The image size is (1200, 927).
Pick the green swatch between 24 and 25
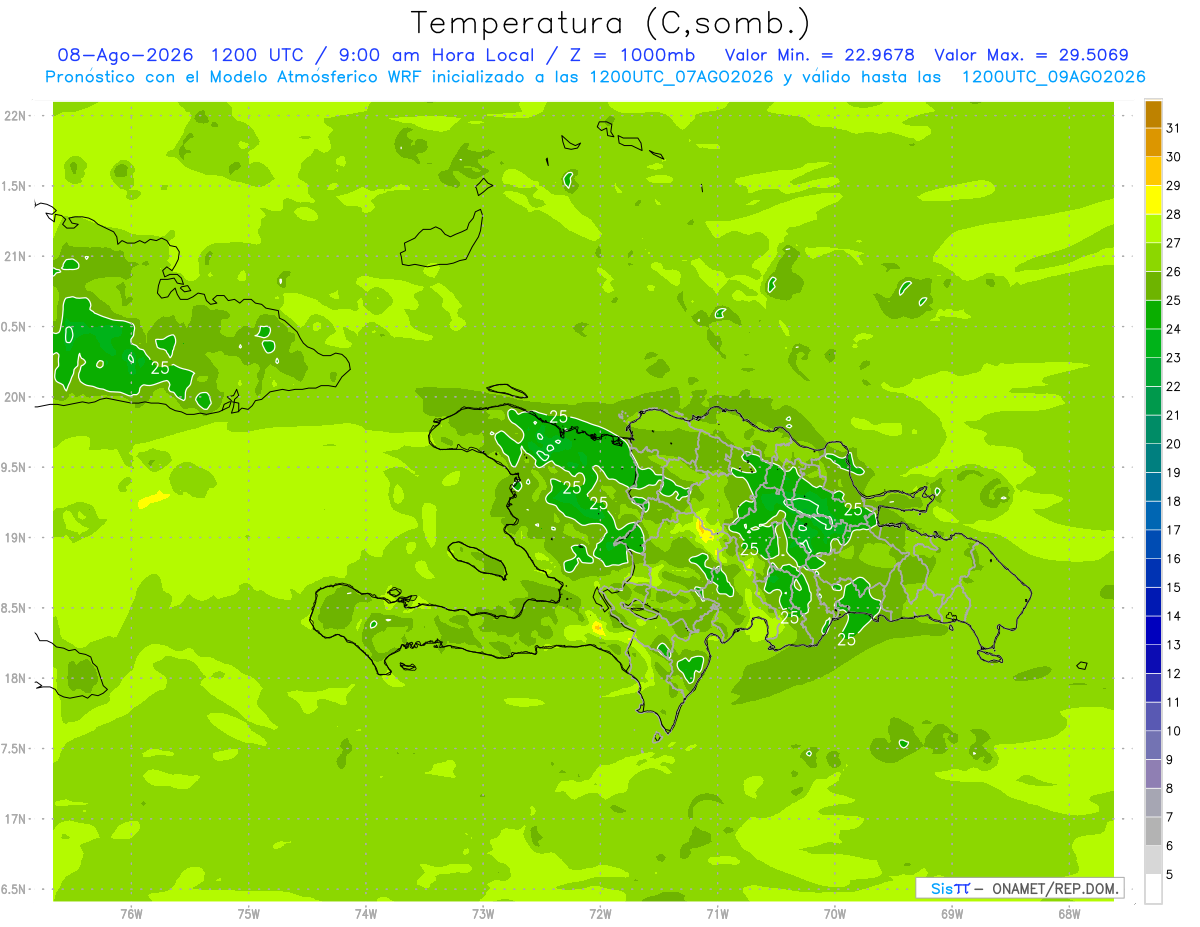[1153, 315]
